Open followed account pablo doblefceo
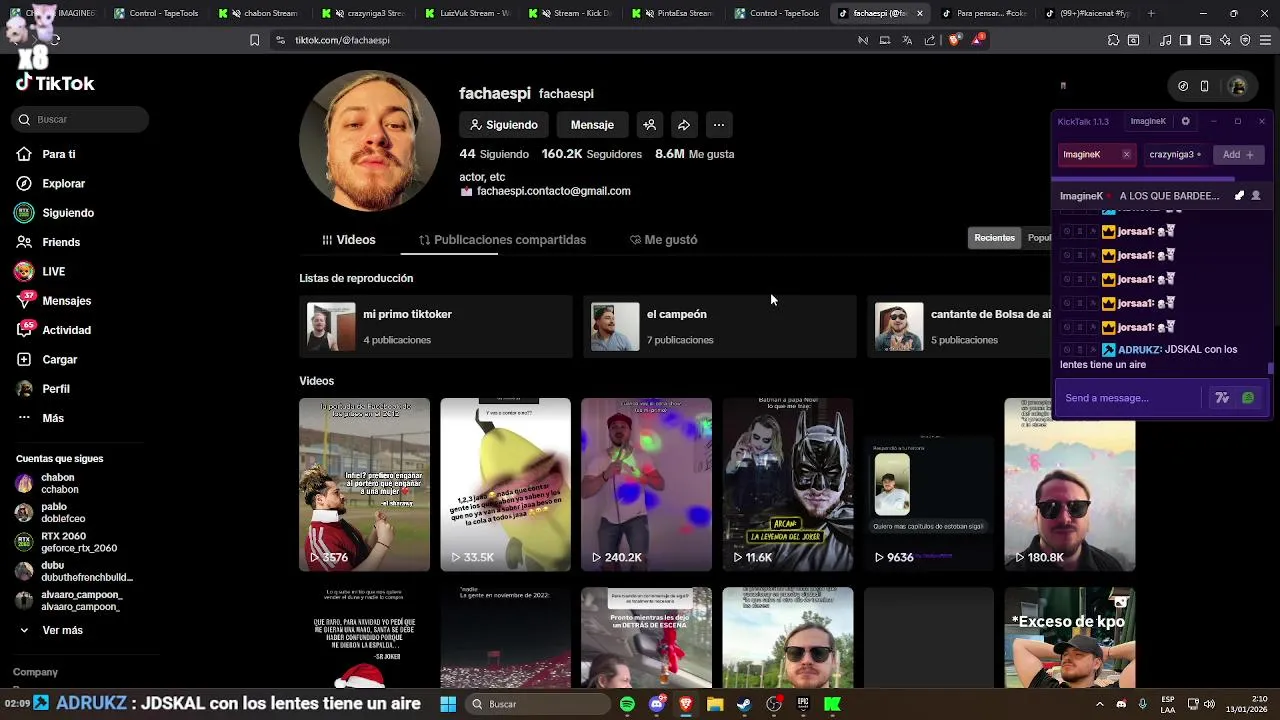 coord(60,513)
